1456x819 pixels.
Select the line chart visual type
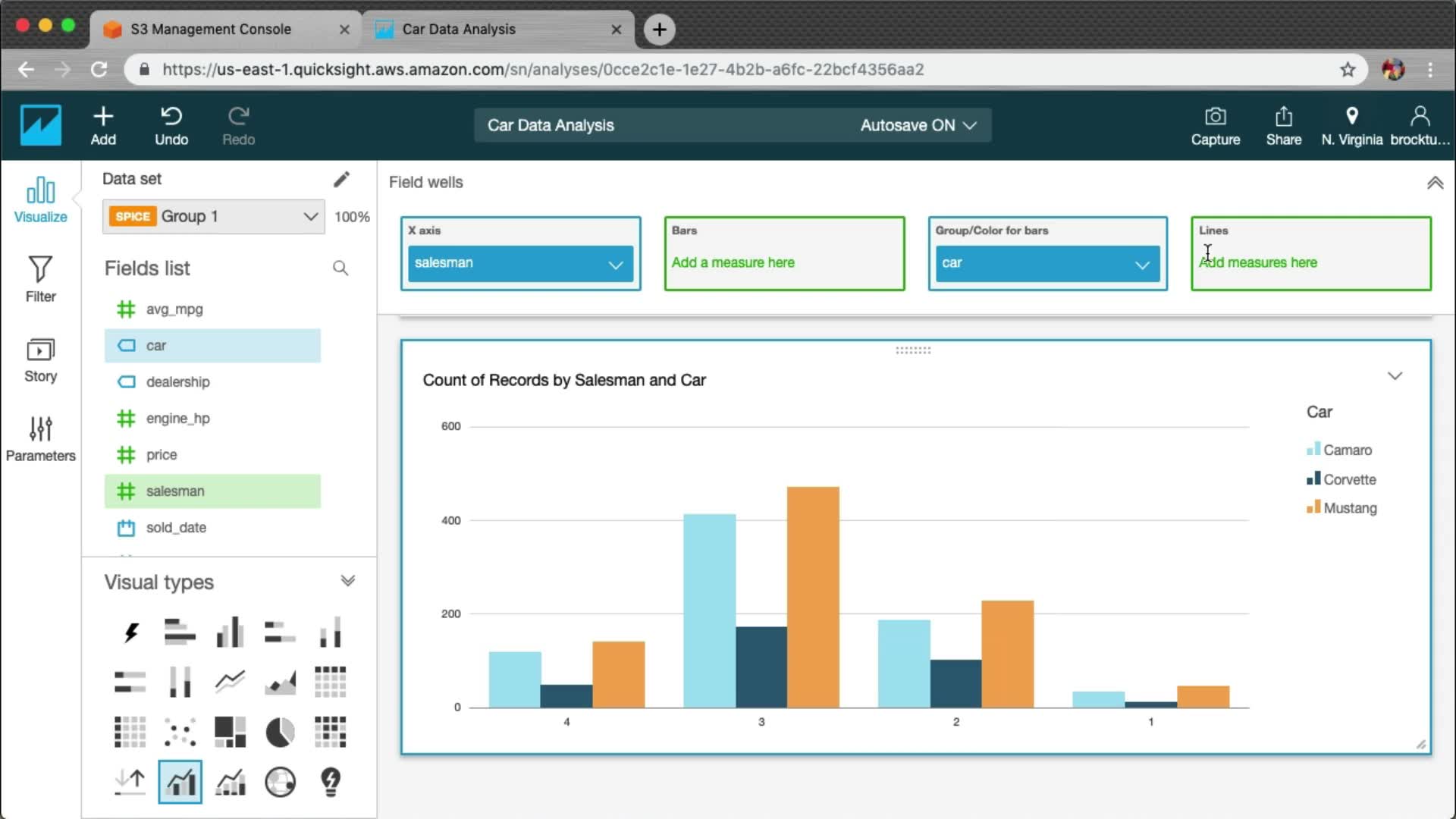230,681
